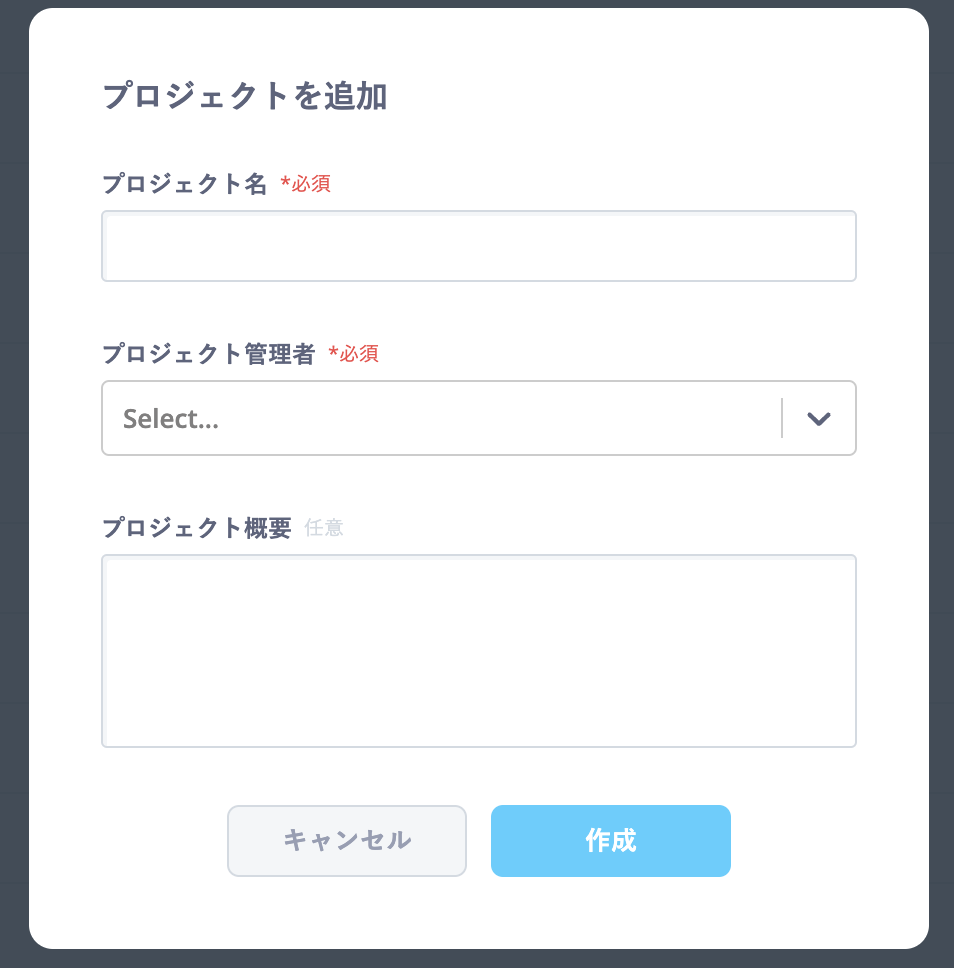954x968 pixels.
Task: Click the 作成 button
Action: [x=610, y=841]
